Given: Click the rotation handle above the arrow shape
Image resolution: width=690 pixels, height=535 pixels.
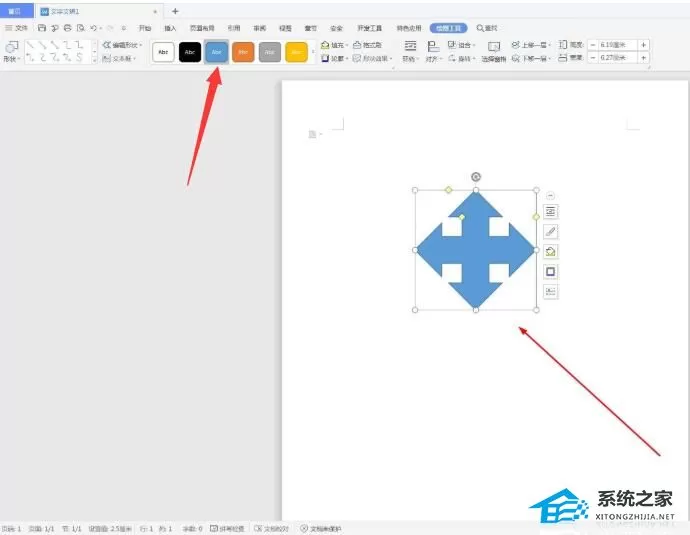Looking at the screenshot, I should pos(476,177).
